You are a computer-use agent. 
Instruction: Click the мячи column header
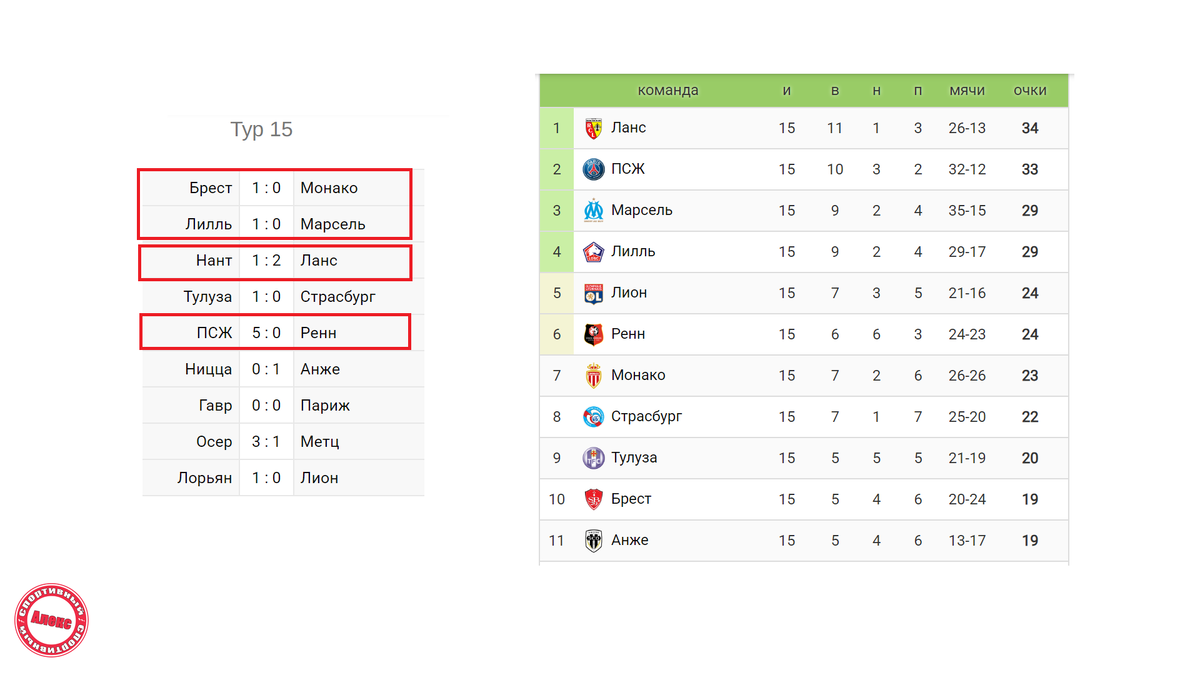point(967,90)
